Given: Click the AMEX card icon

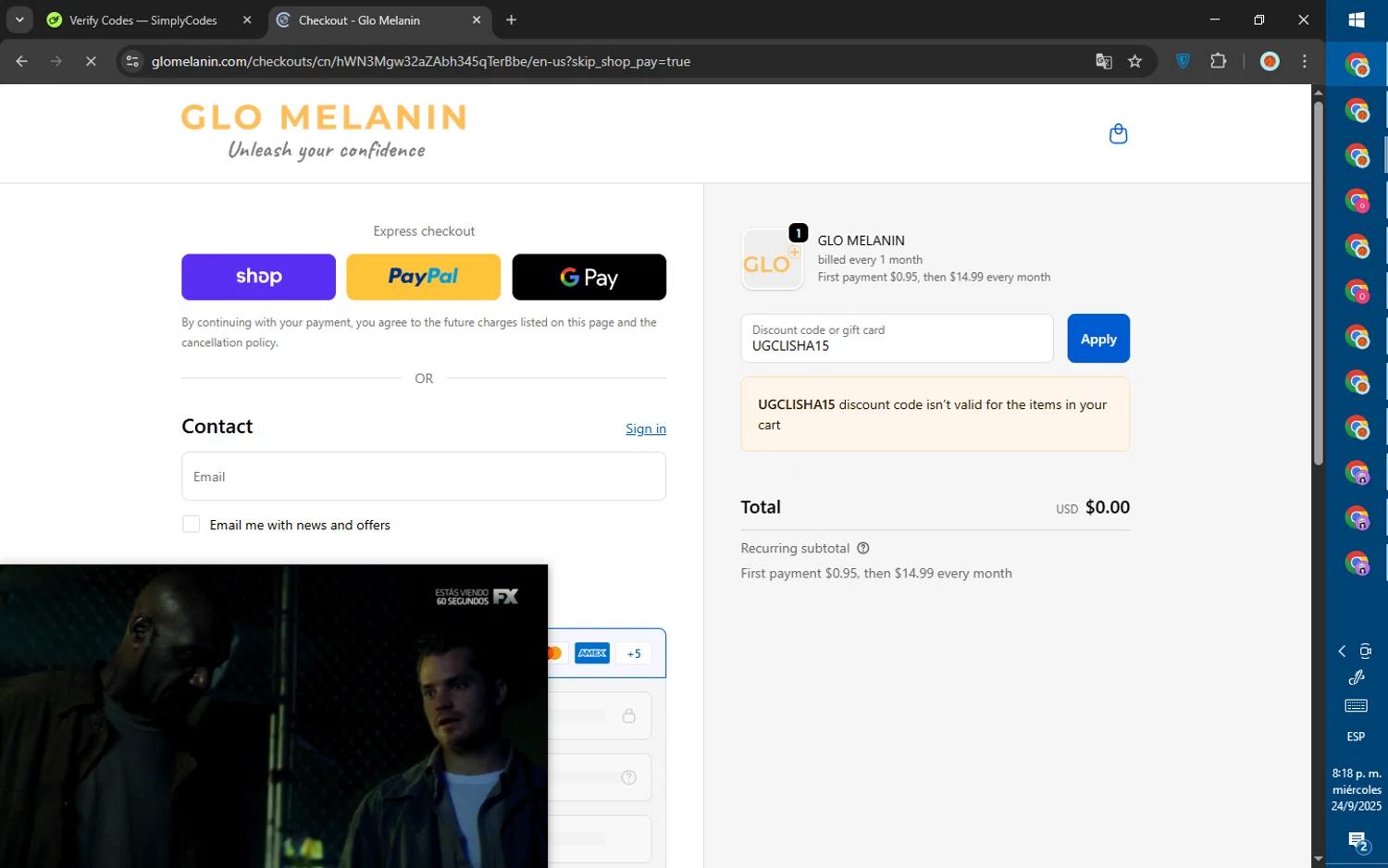Looking at the screenshot, I should pos(592,653).
